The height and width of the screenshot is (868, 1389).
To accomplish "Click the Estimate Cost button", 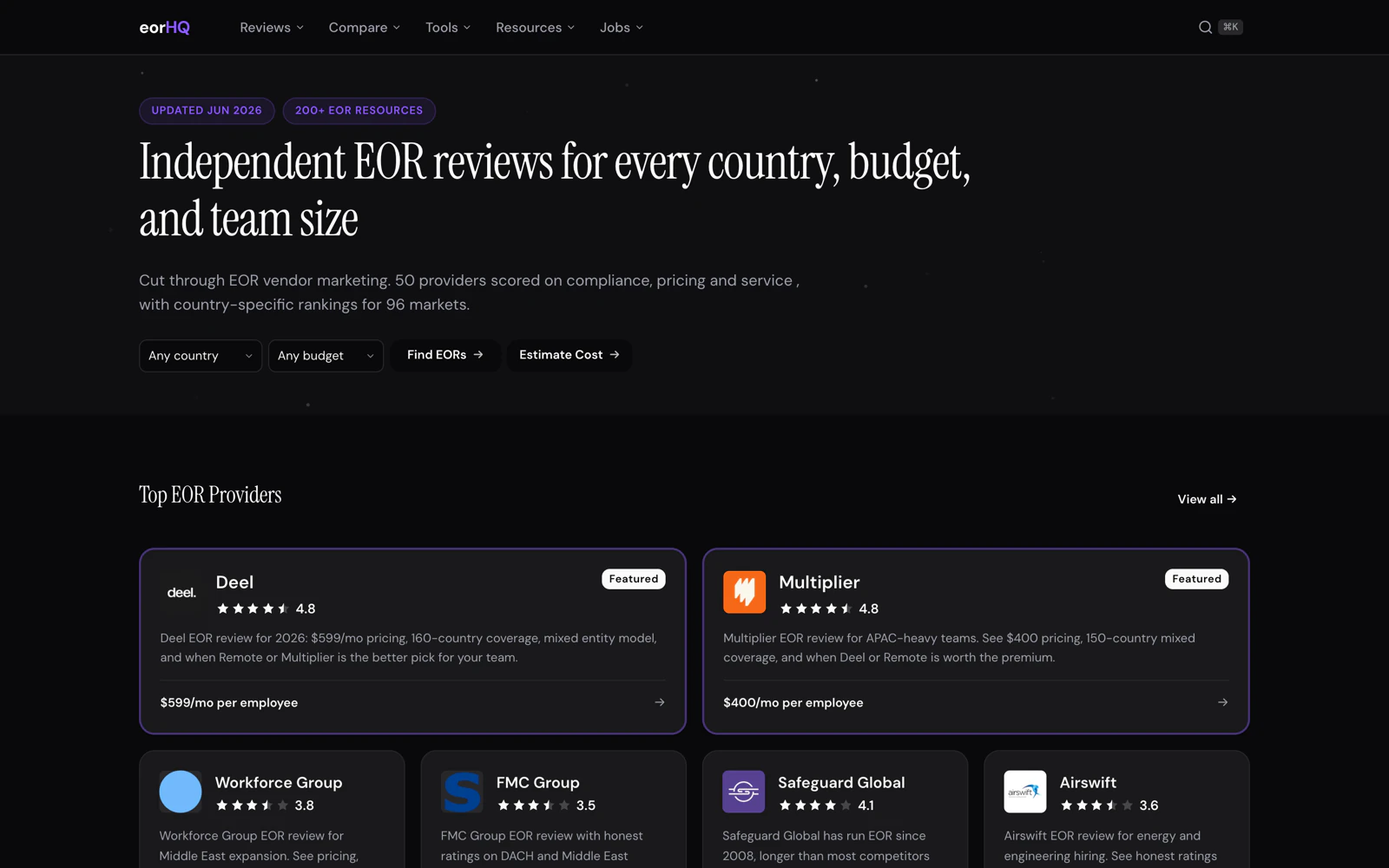I will 569,355.
